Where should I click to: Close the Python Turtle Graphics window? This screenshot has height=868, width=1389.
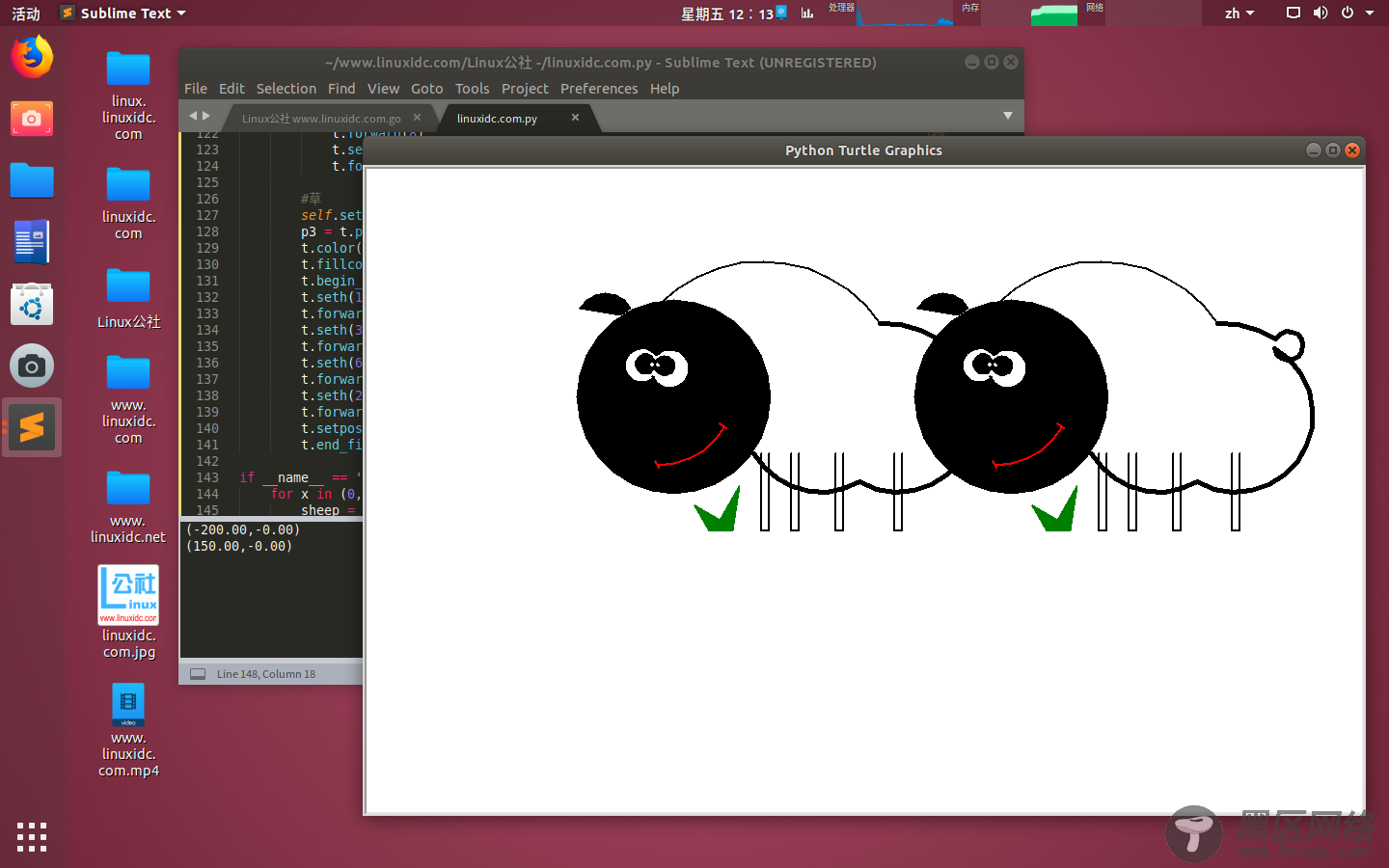[x=1352, y=150]
